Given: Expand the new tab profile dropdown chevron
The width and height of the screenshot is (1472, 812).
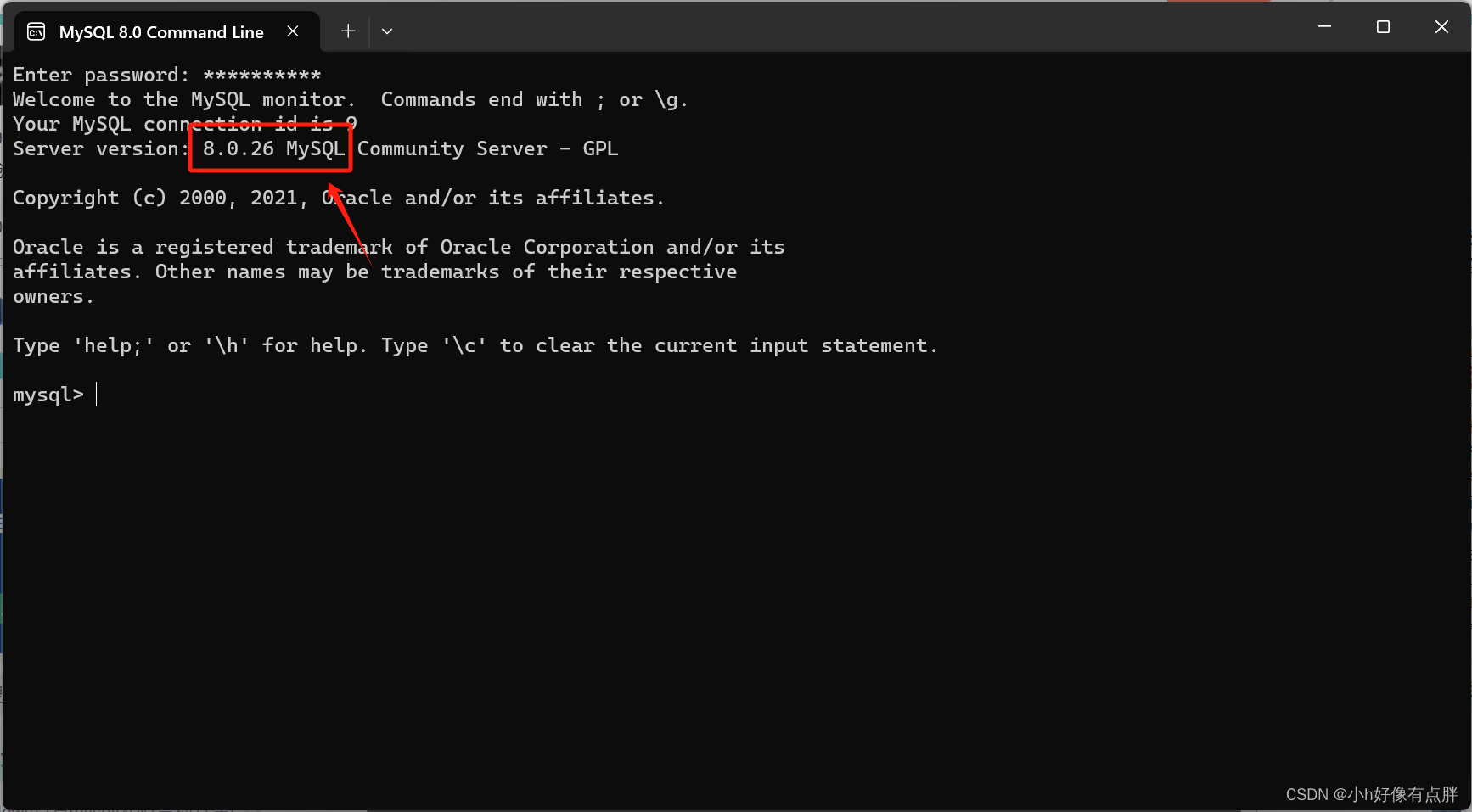Looking at the screenshot, I should click(387, 31).
